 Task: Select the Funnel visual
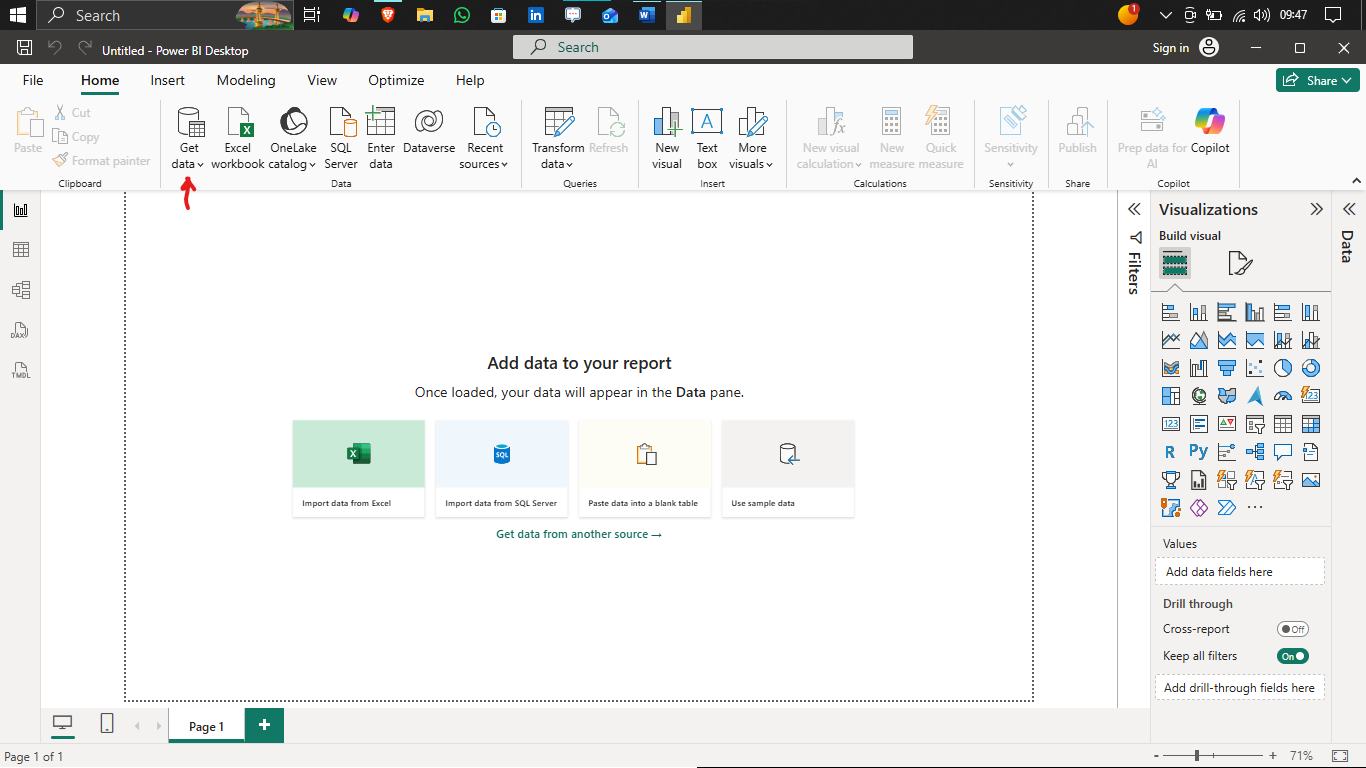1227,368
